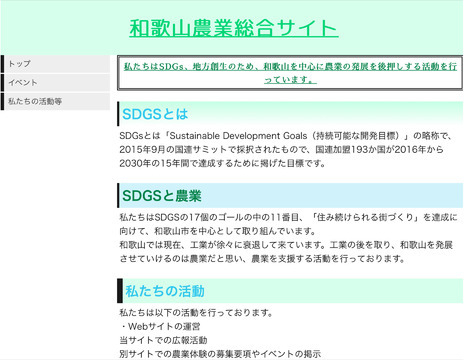The image size is (464, 360).
Task: Click the 別サイトでの農業体験の募集要項 text line
Action: click(x=220, y=354)
